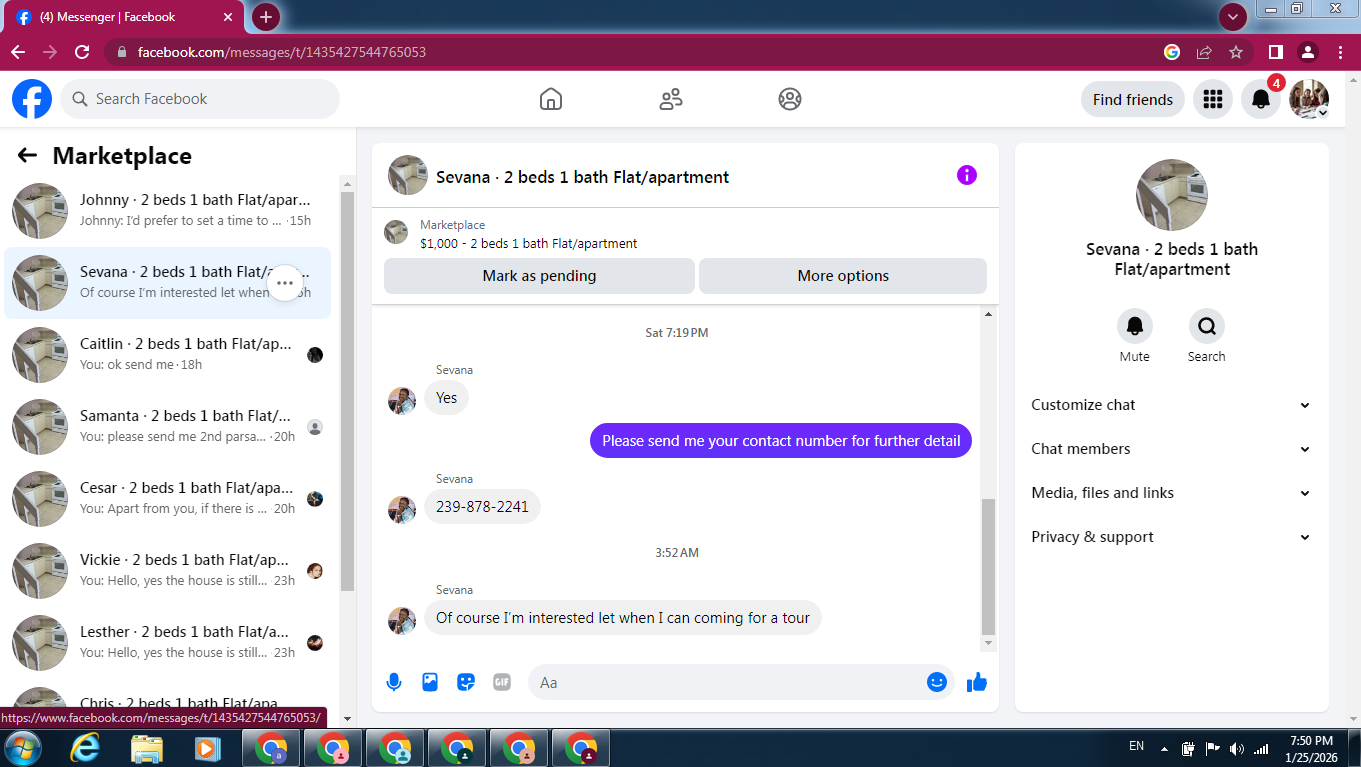Open the emoji picker in message box

tap(937, 682)
